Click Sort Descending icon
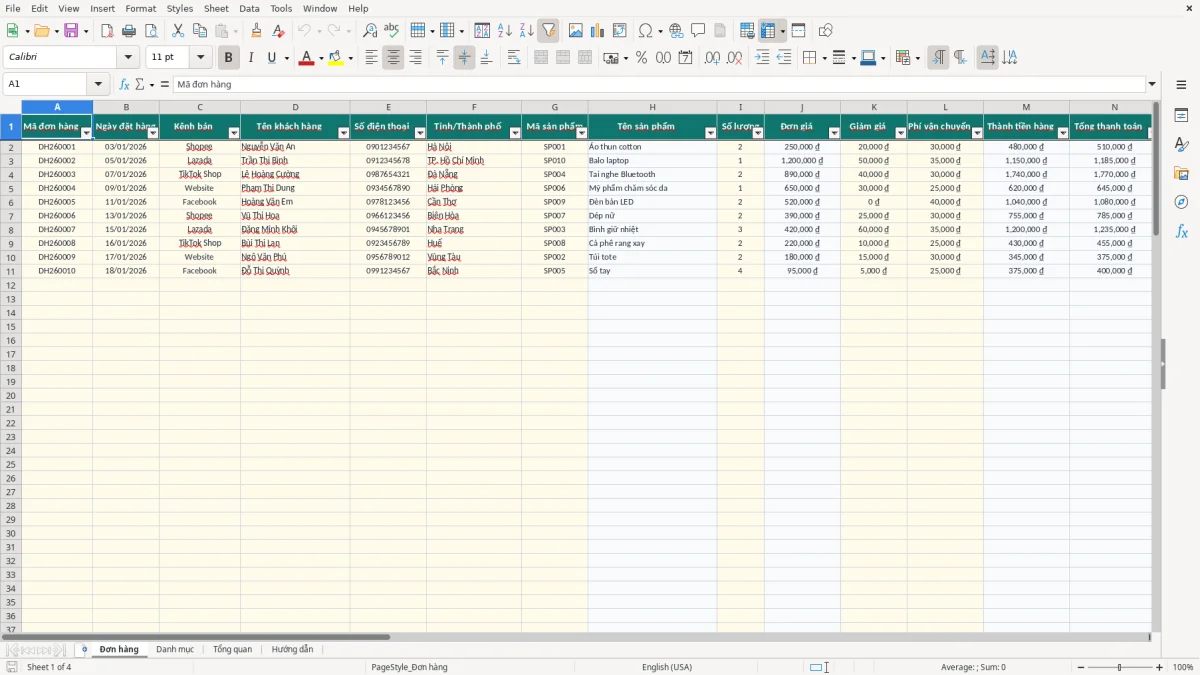 point(527,31)
